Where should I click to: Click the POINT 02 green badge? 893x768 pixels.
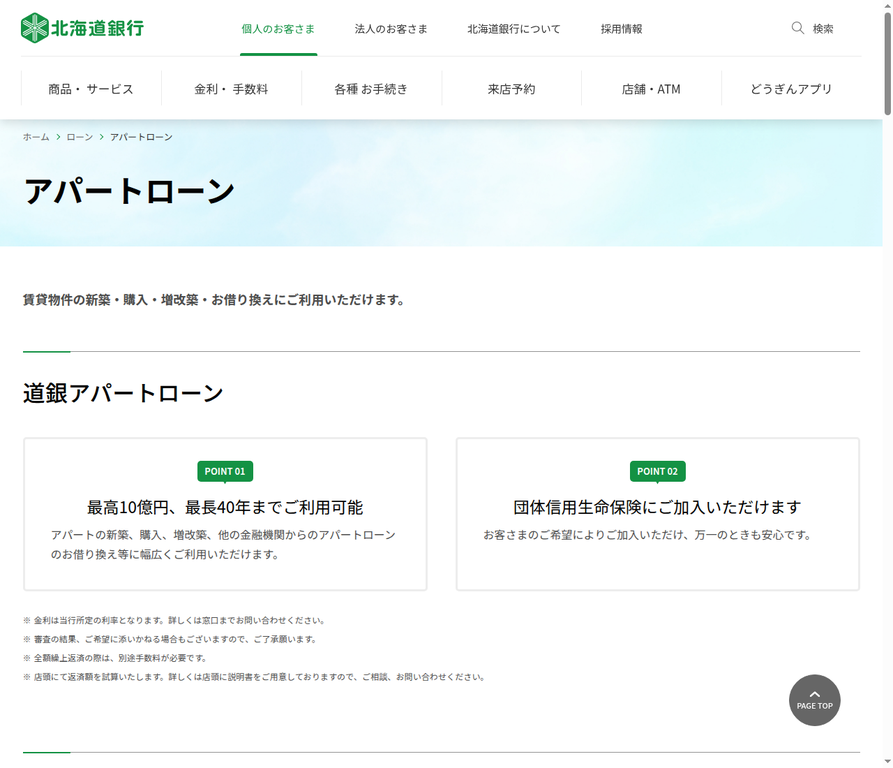pyautogui.click(x=657, y=471)
